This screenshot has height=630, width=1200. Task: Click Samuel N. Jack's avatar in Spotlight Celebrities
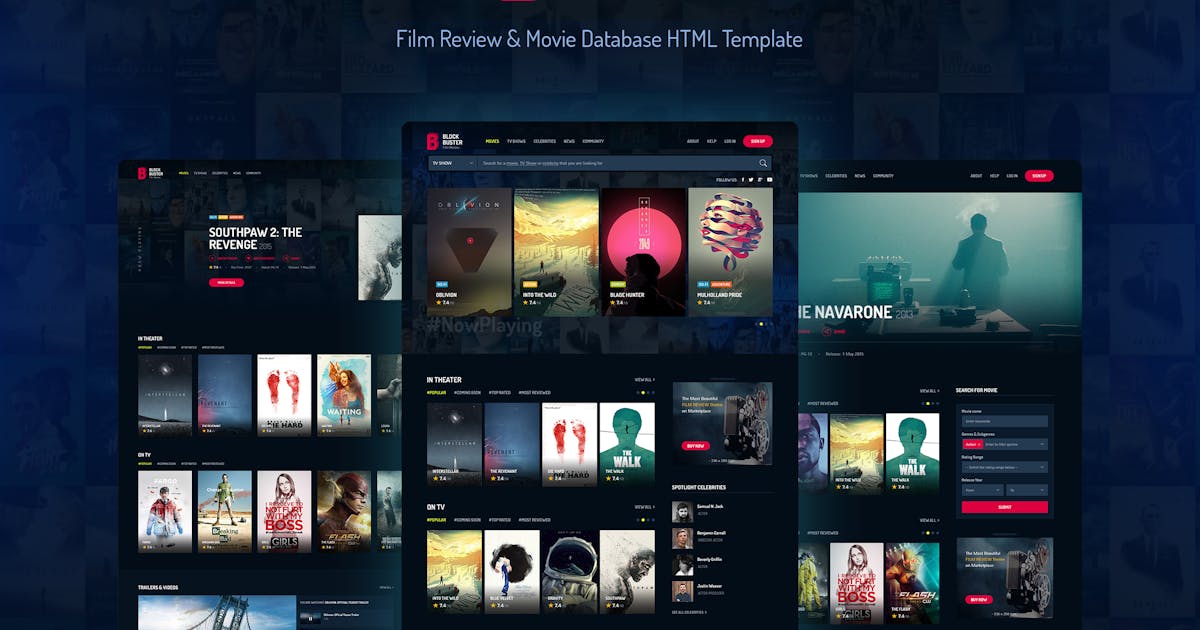click(682, 512)
